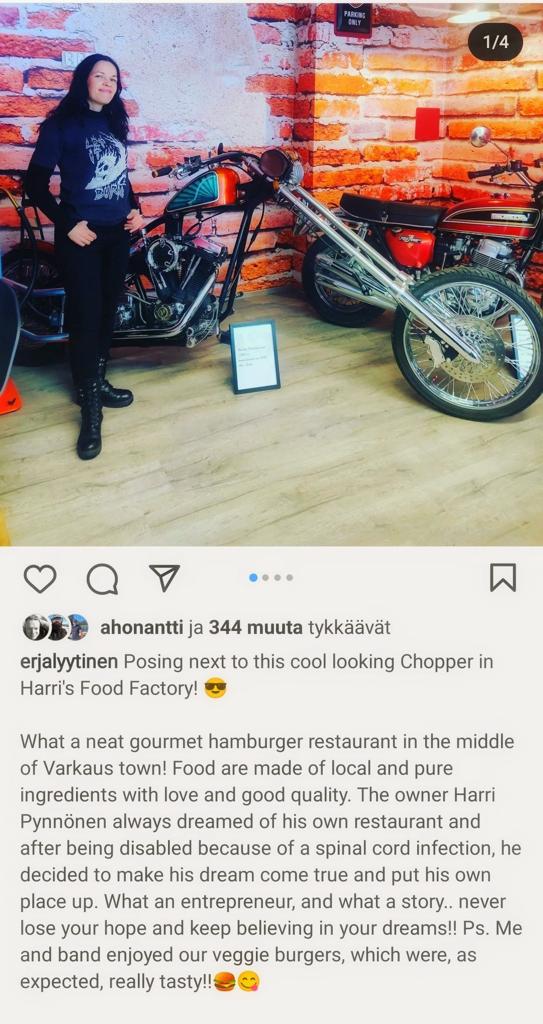543x1024 pixels.
Task: Jump to fourth carousel dot
Action: pos(289,577)
